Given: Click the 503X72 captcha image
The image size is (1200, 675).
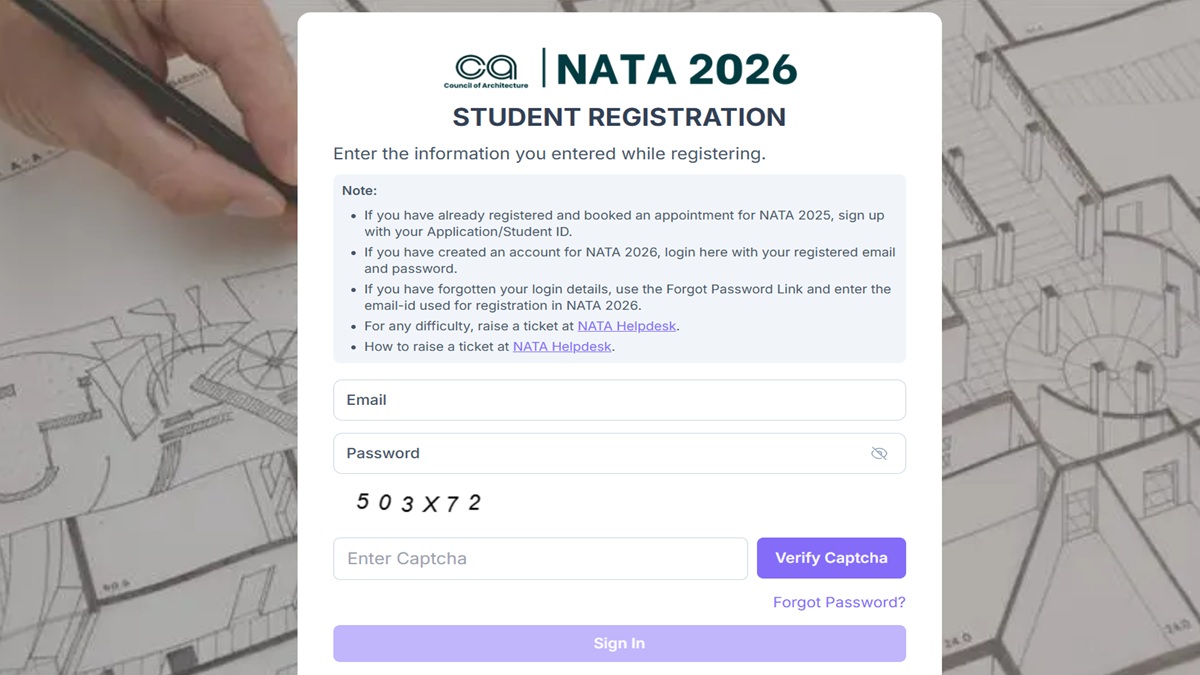Looking at the screenshot, I should tap(419, 503).
